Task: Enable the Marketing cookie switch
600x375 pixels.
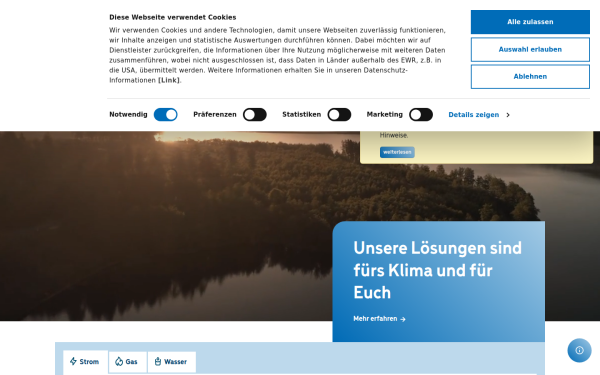Action: (421, 114)
